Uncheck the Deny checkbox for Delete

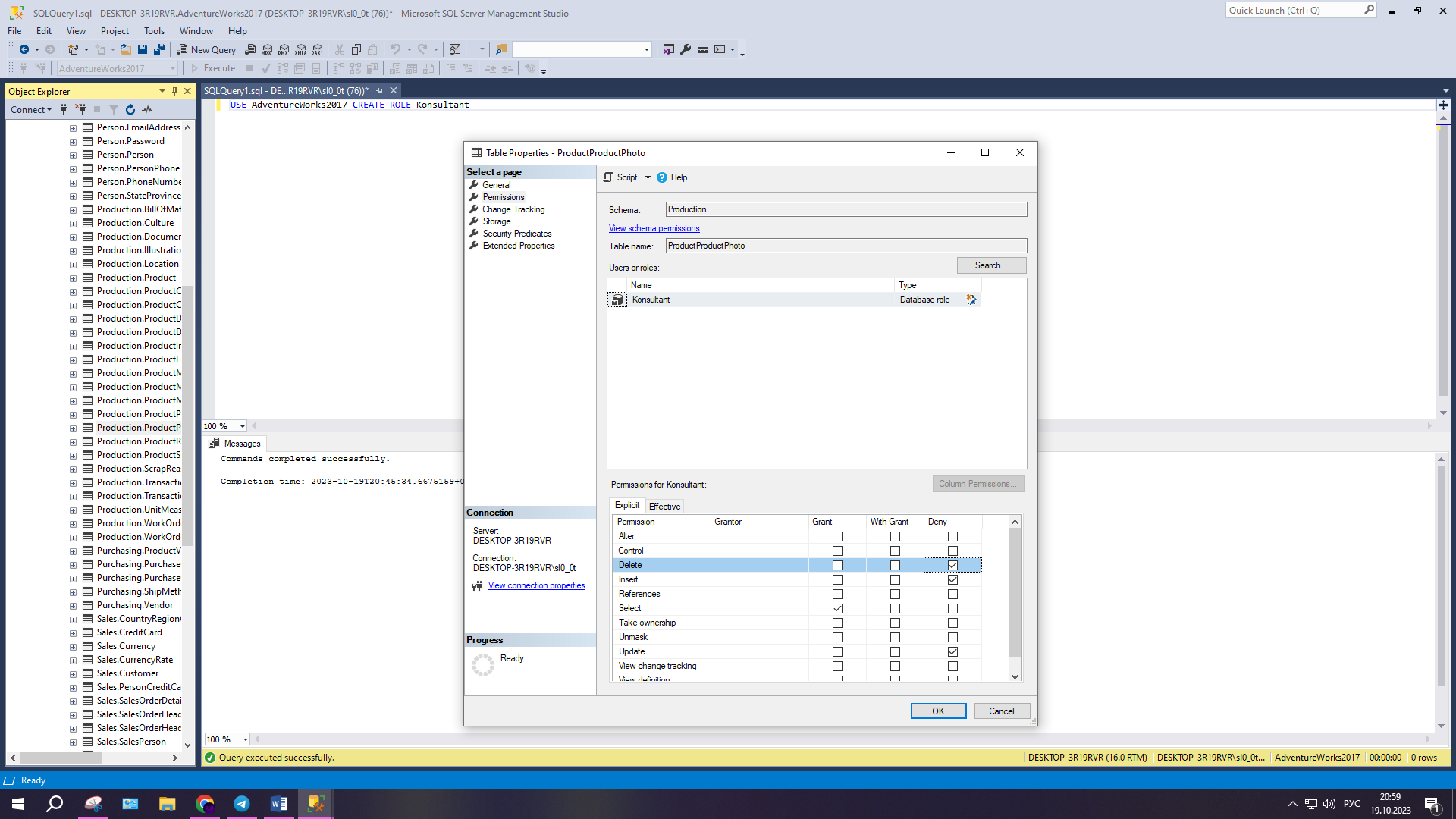(x=952, y=565)
